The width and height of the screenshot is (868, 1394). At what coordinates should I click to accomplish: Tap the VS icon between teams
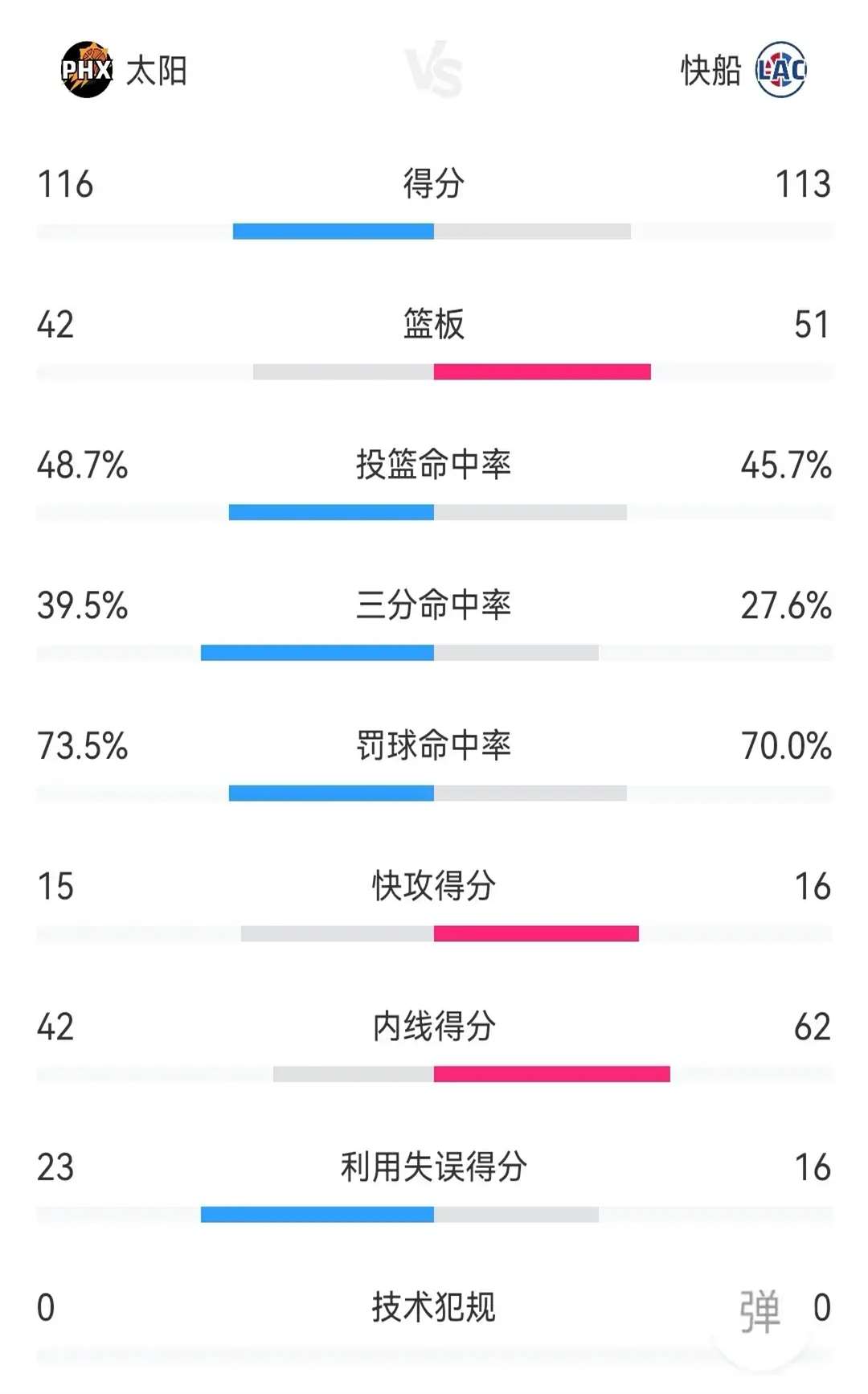pyautogui.click(x=434, y=69)
